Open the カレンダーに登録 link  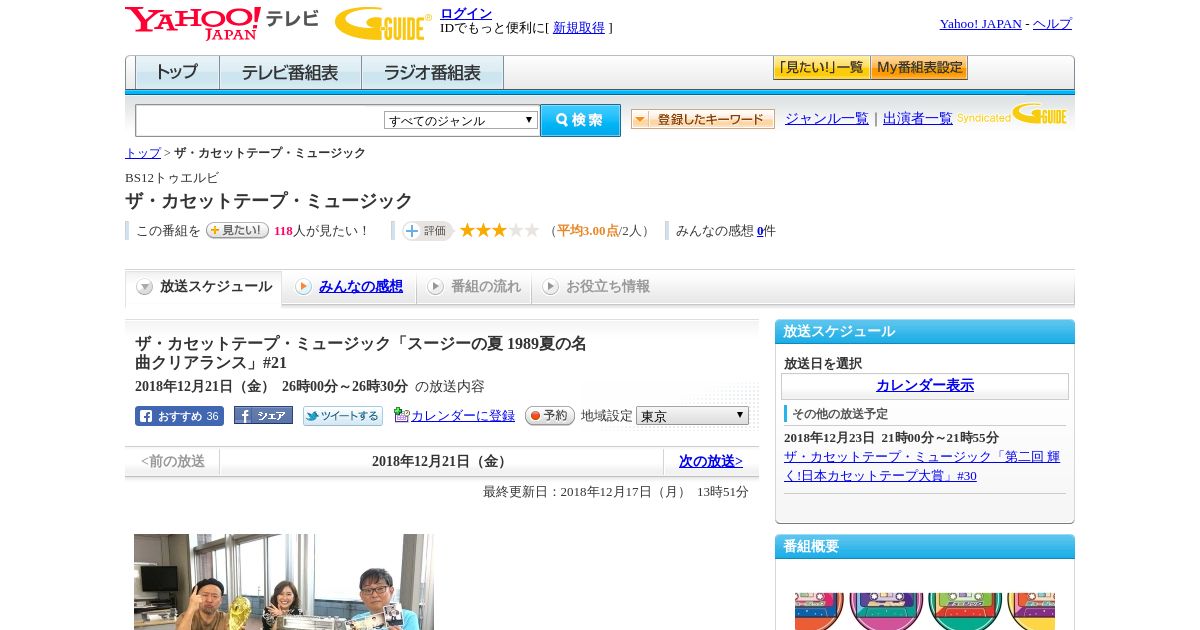click(x=463, y=416)
